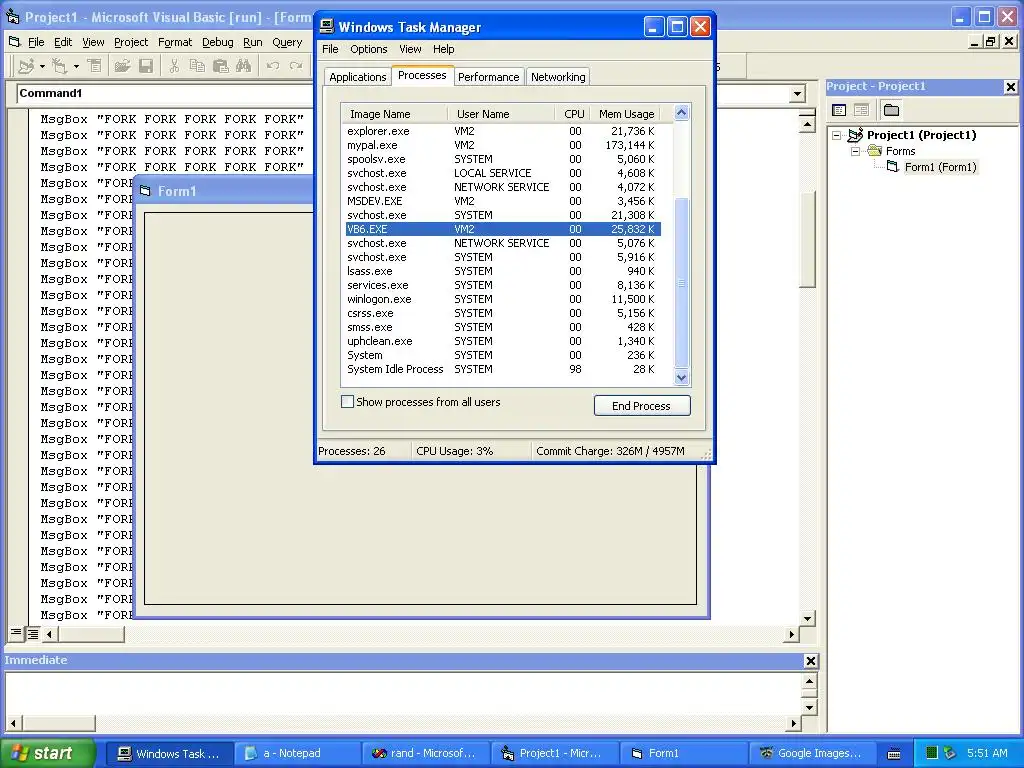Open the Add Project dropdown arrow
Screen dimensions: 1024x768
tap(42, 66)
